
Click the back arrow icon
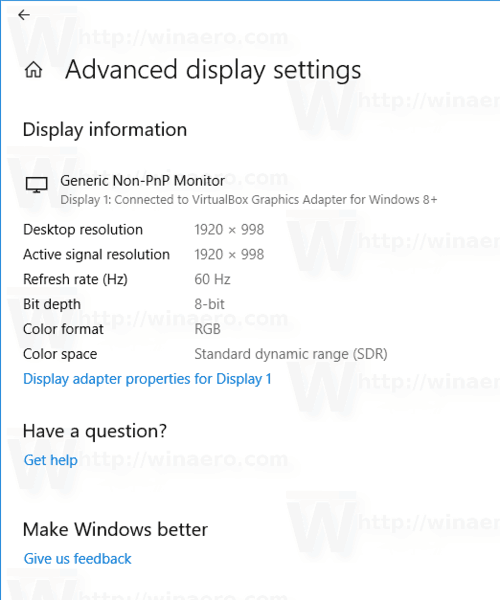[x=24, y=15]
